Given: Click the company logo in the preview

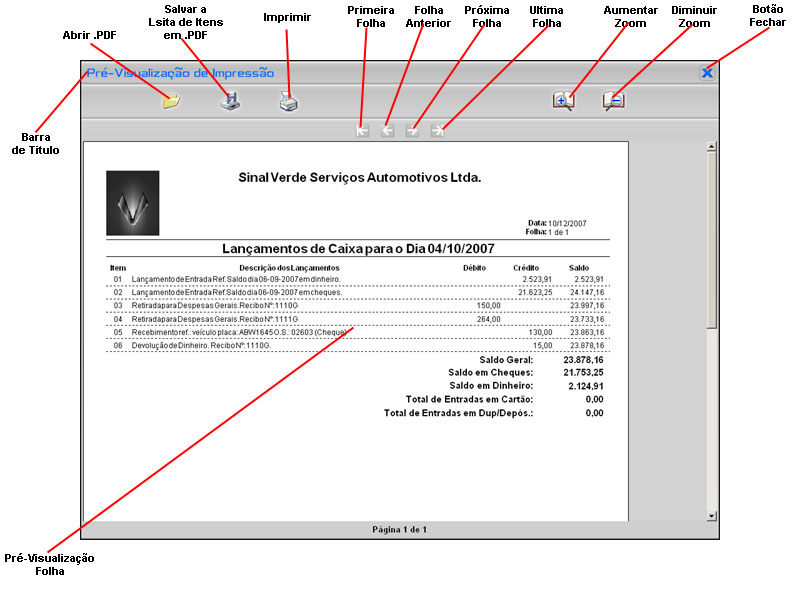Looking at the screenshot, I should pos(133,203).
